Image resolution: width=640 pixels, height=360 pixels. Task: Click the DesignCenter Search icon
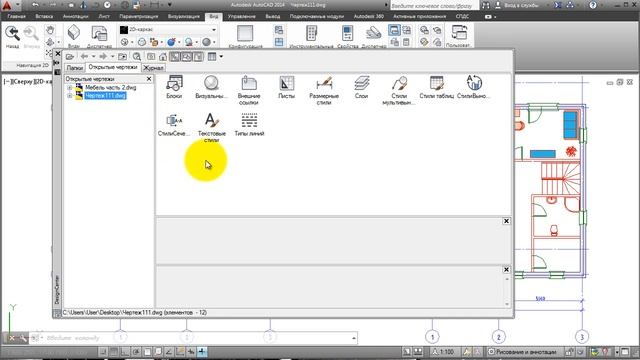pos(137,56)
